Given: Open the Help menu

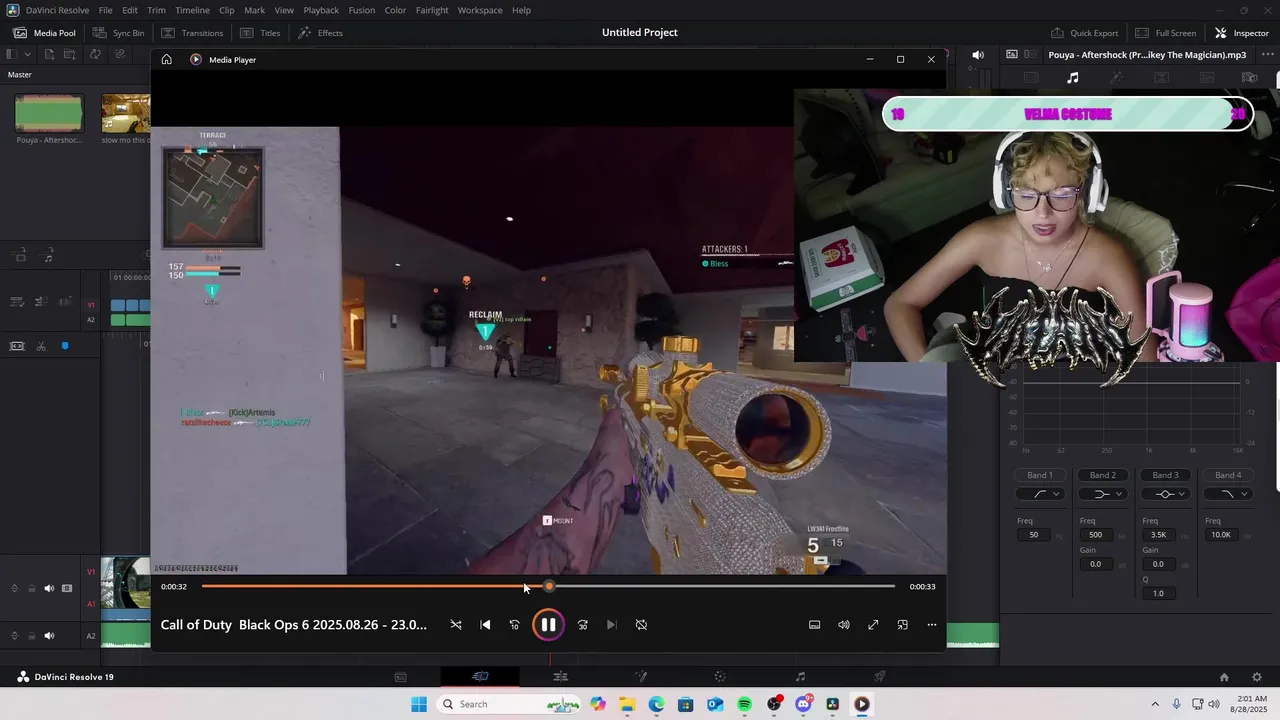Looking at the screenshot, I should click(521, 10).
